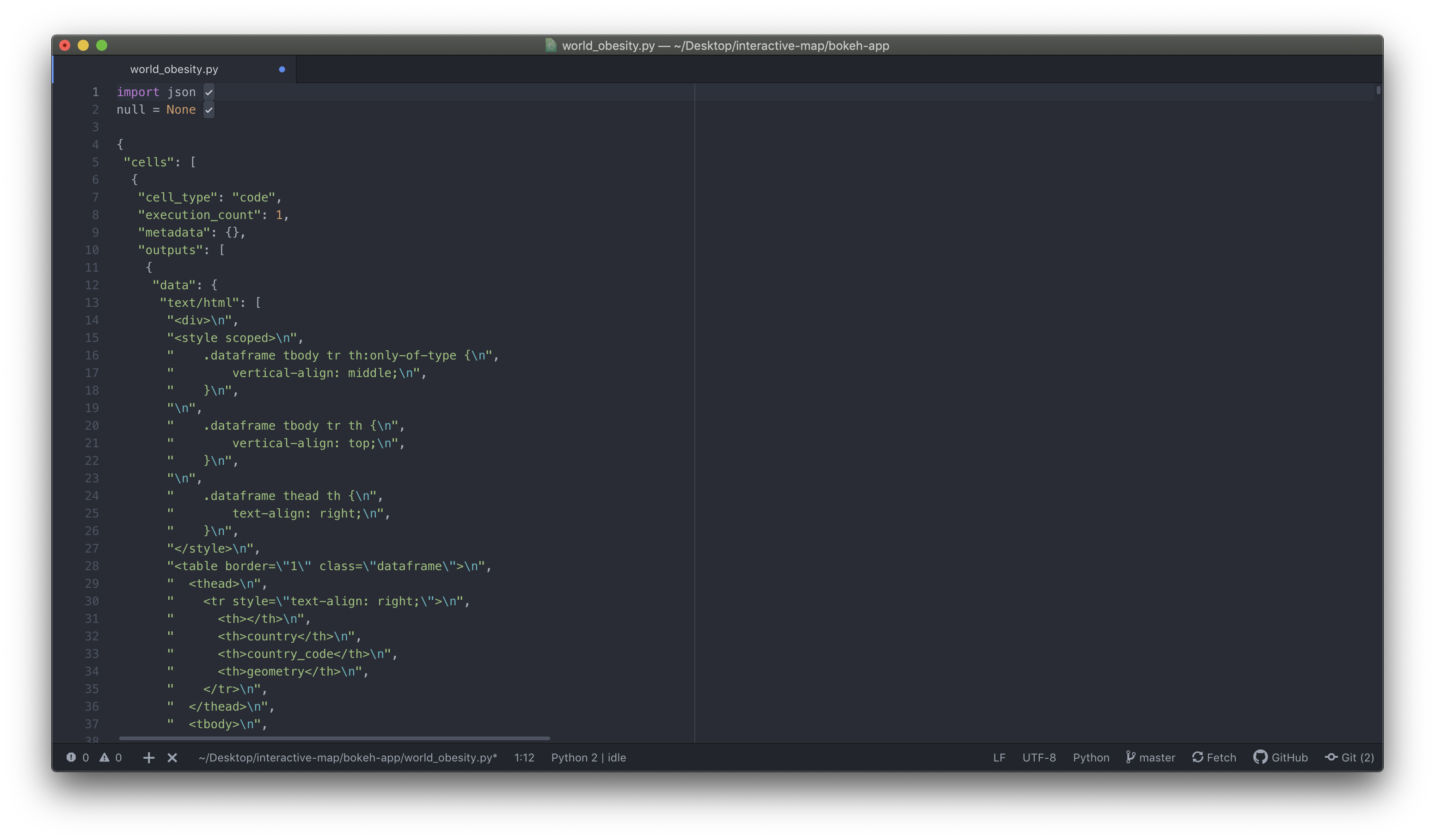Click the LF line-ending indicator

[1000, 757]
